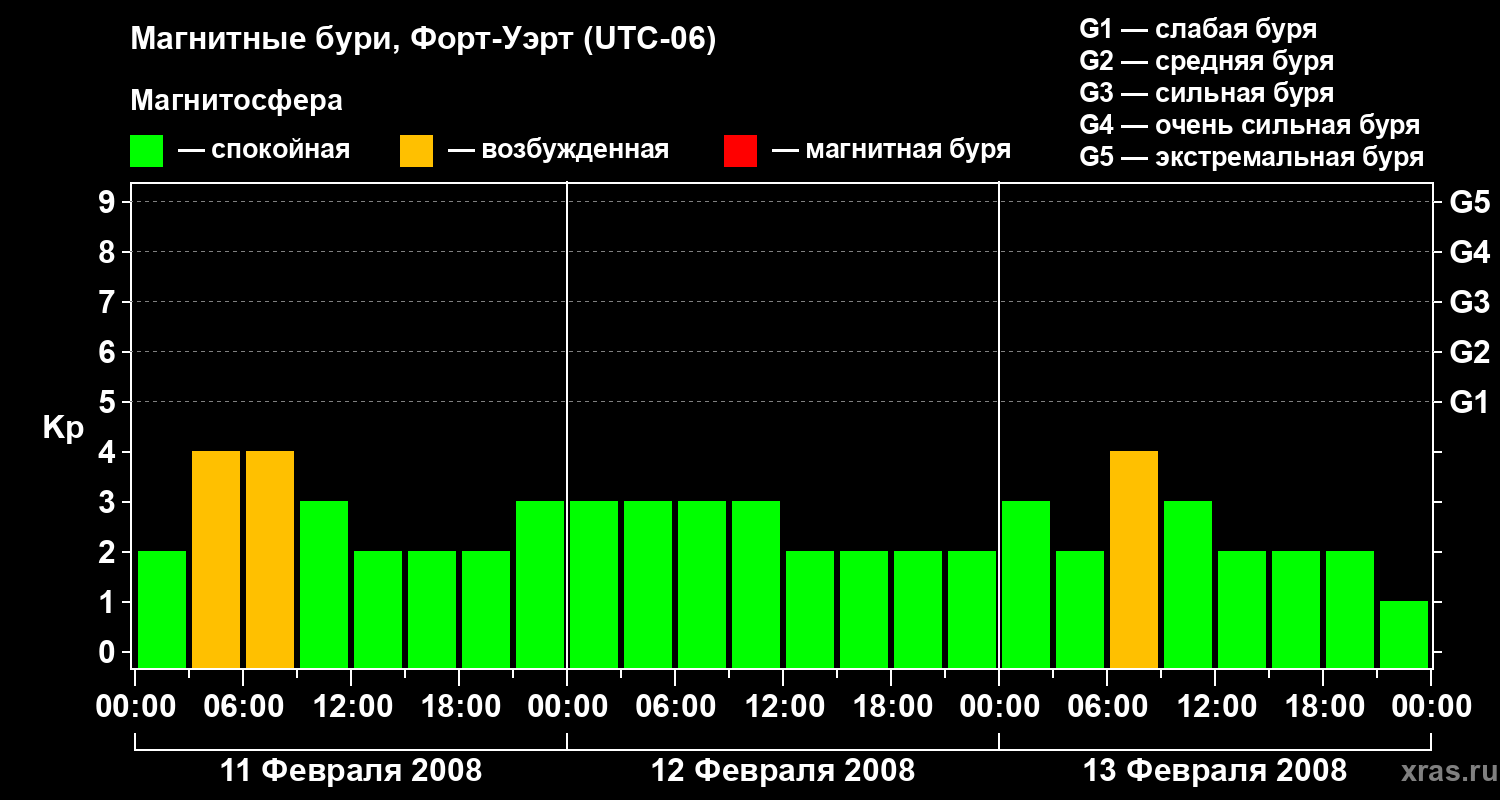Viewport: 1500px width, 800px height.
Task: Select the chart title 'Магнитные бури, Форт-Уэрт (UTC-06)'
Action: (x=424, y=40)
